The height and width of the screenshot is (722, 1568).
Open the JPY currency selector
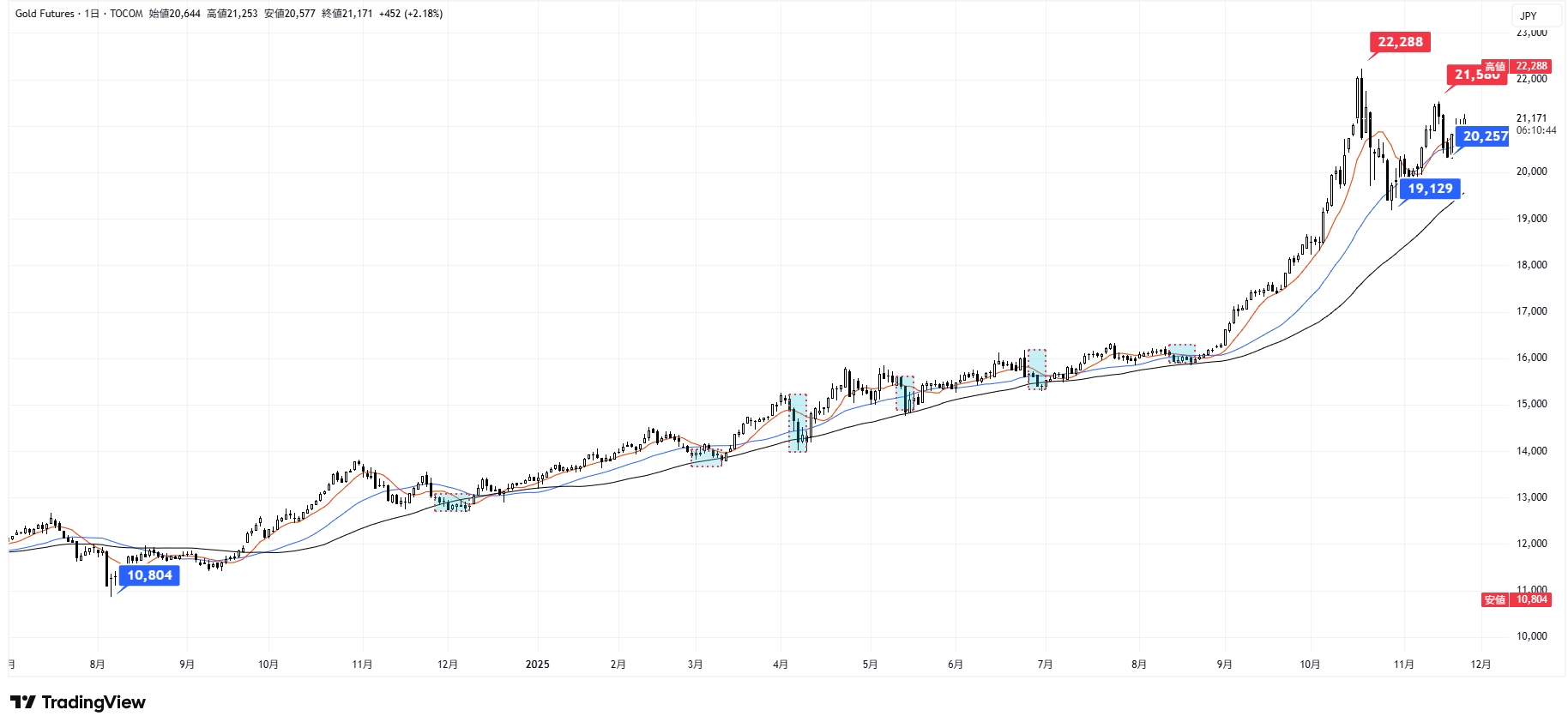coord(1529,15)
